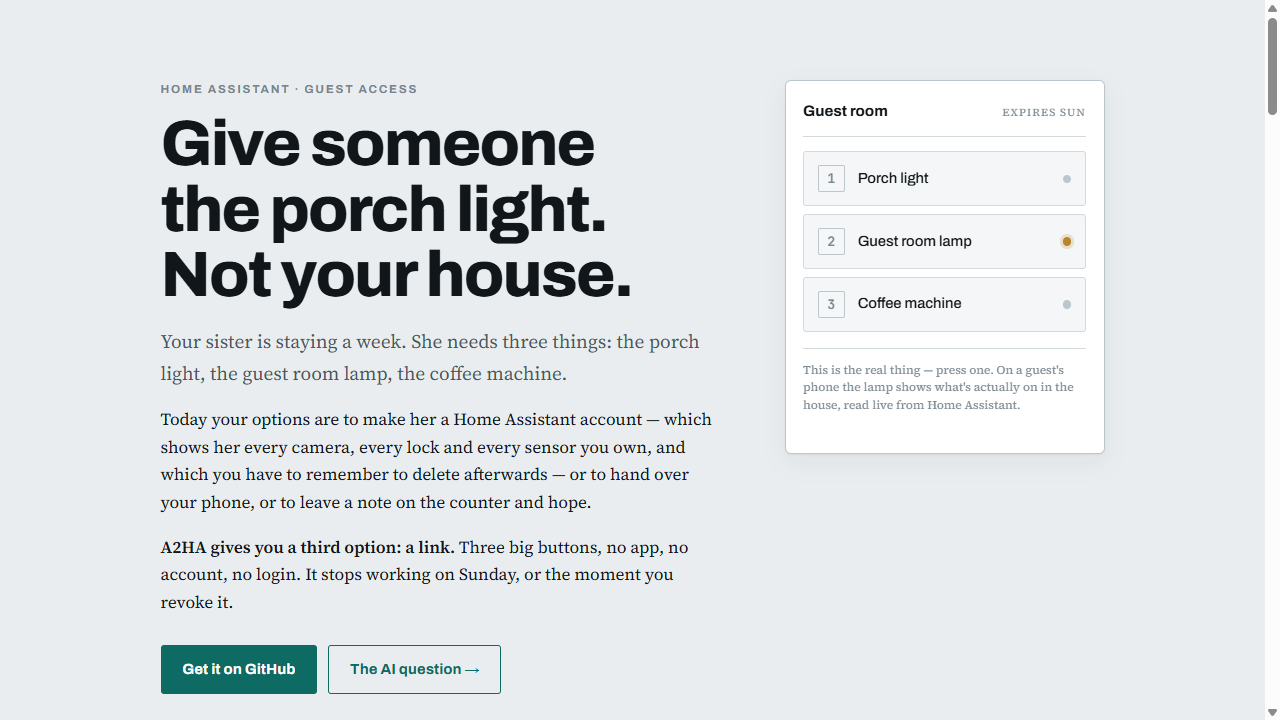Click the Guest room card title
The width and height of the screenshot is (1280, 720).
[x=845, y=111]
